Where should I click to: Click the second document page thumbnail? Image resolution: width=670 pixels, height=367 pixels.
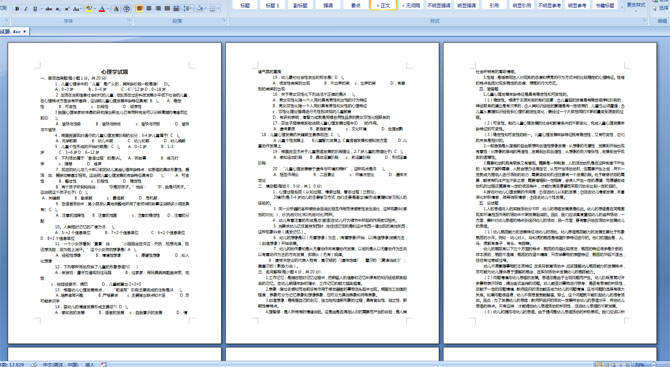332,193
